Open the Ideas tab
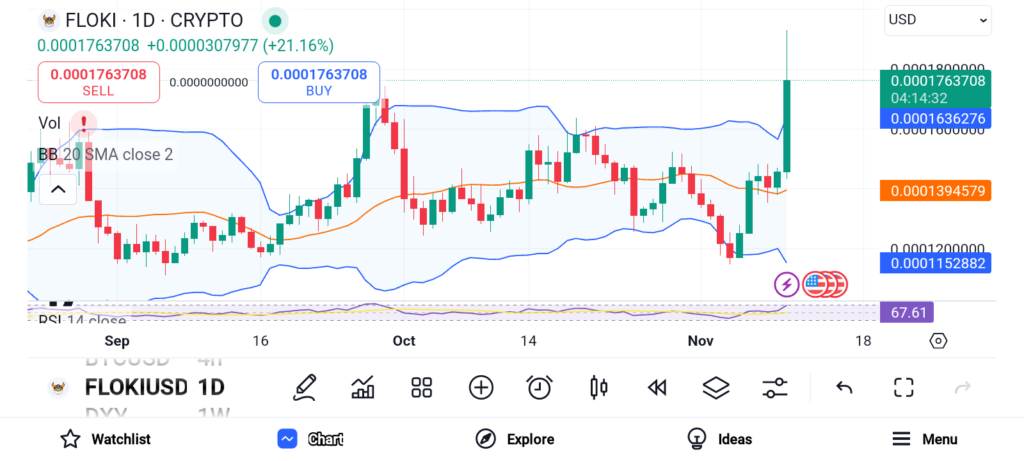The width and height of the screenshot is (1024, 461). click(719, 439)
